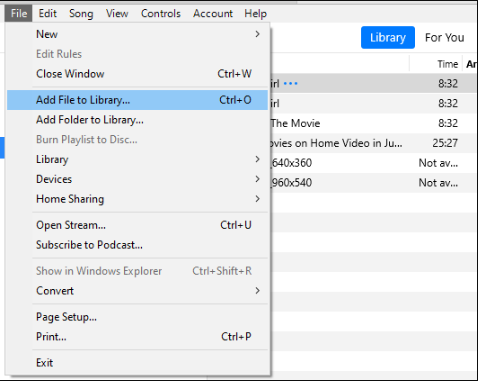This screenshot has height=381, width=478.
Task: Open the View menu
Action: (x=117, y=13)
